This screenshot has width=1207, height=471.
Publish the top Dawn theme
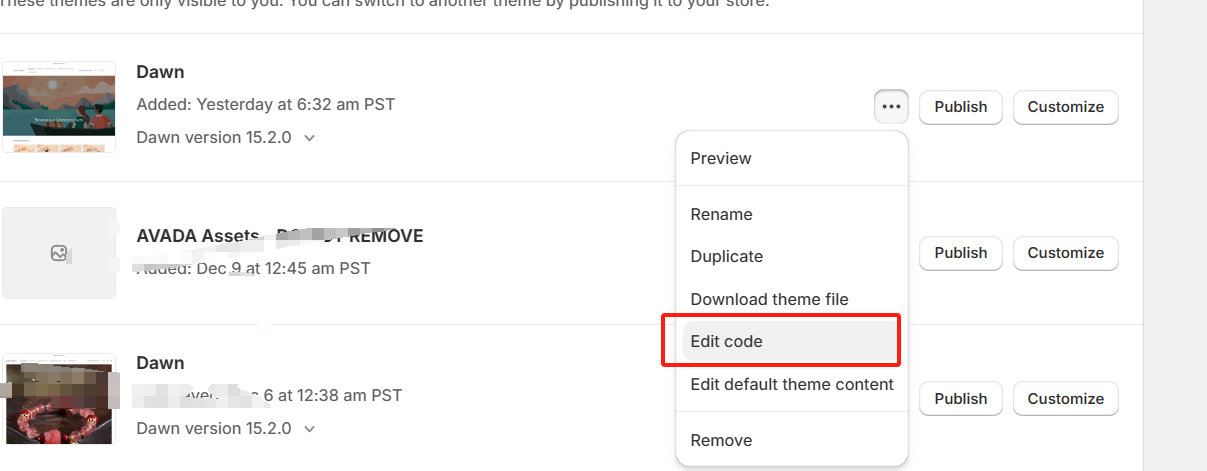coord(960,107)
